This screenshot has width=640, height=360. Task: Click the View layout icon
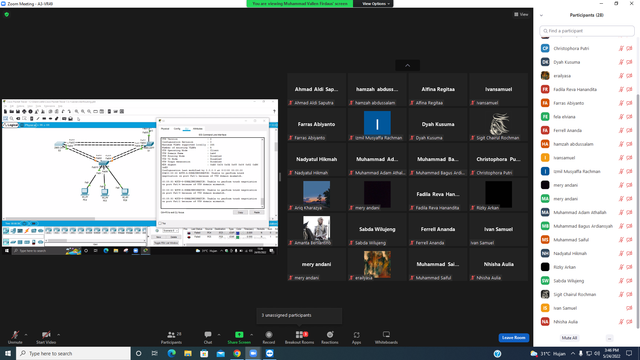point(521,14)
